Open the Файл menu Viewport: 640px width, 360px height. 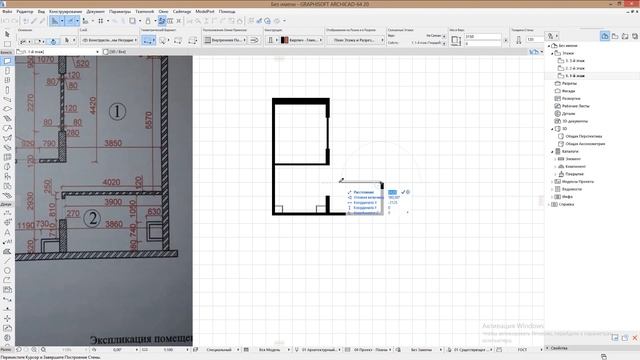pyautogui.click(x=7, y=11)
